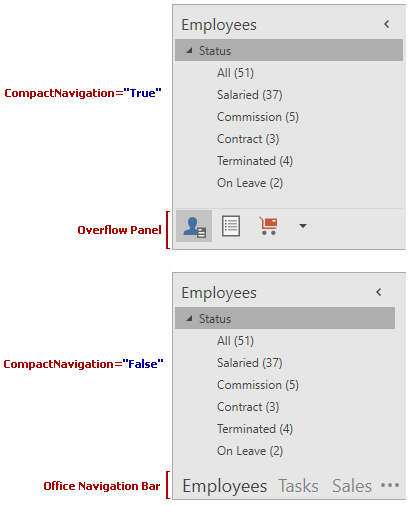Choose Terminated (4) in lower pane
Image resolution: width=413 pixels, height=506 pixels.
(x=255, y=429)
